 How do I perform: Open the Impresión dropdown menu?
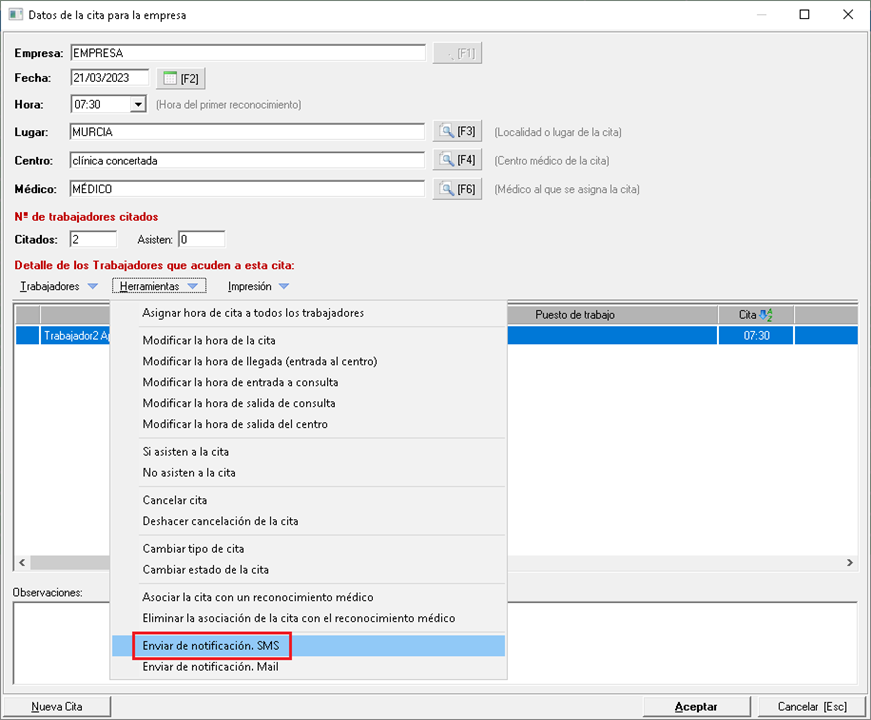point(258,287)
